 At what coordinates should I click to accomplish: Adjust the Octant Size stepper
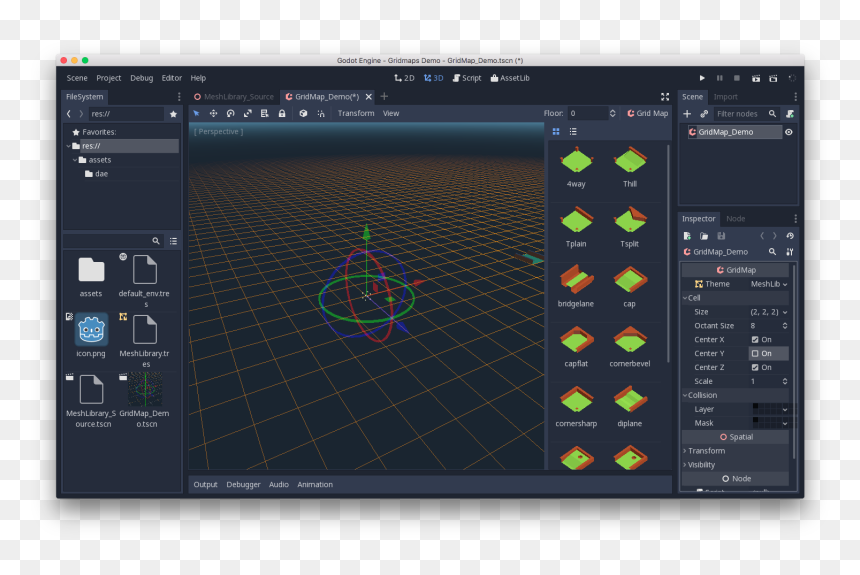[785, 325]
